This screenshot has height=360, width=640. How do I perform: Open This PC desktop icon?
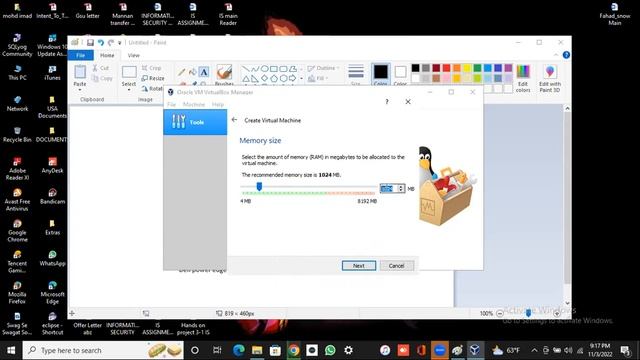tap(17, 72)
